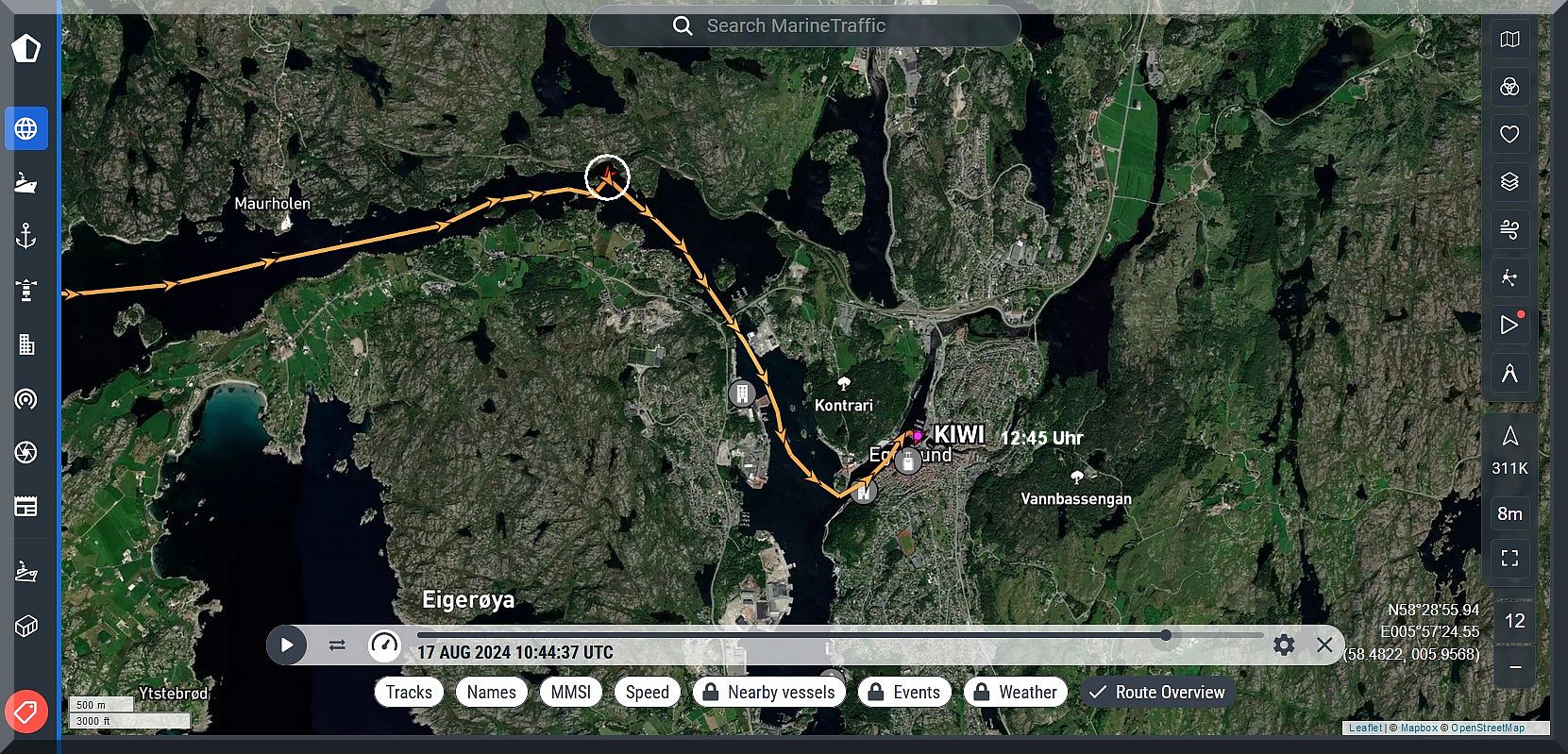The width and height of the screenshot is (1568, 754).
Task: Open the lighthouse icon in sidebar
Action: tap(26, 290)
